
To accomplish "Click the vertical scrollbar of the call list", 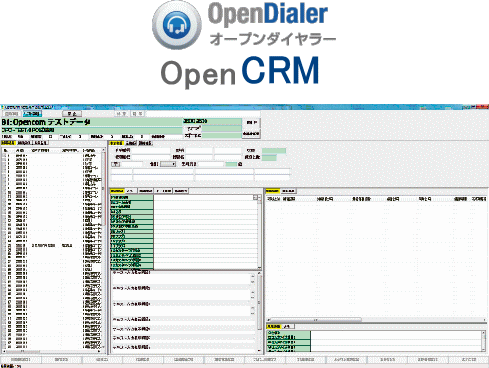I will 103,248.
